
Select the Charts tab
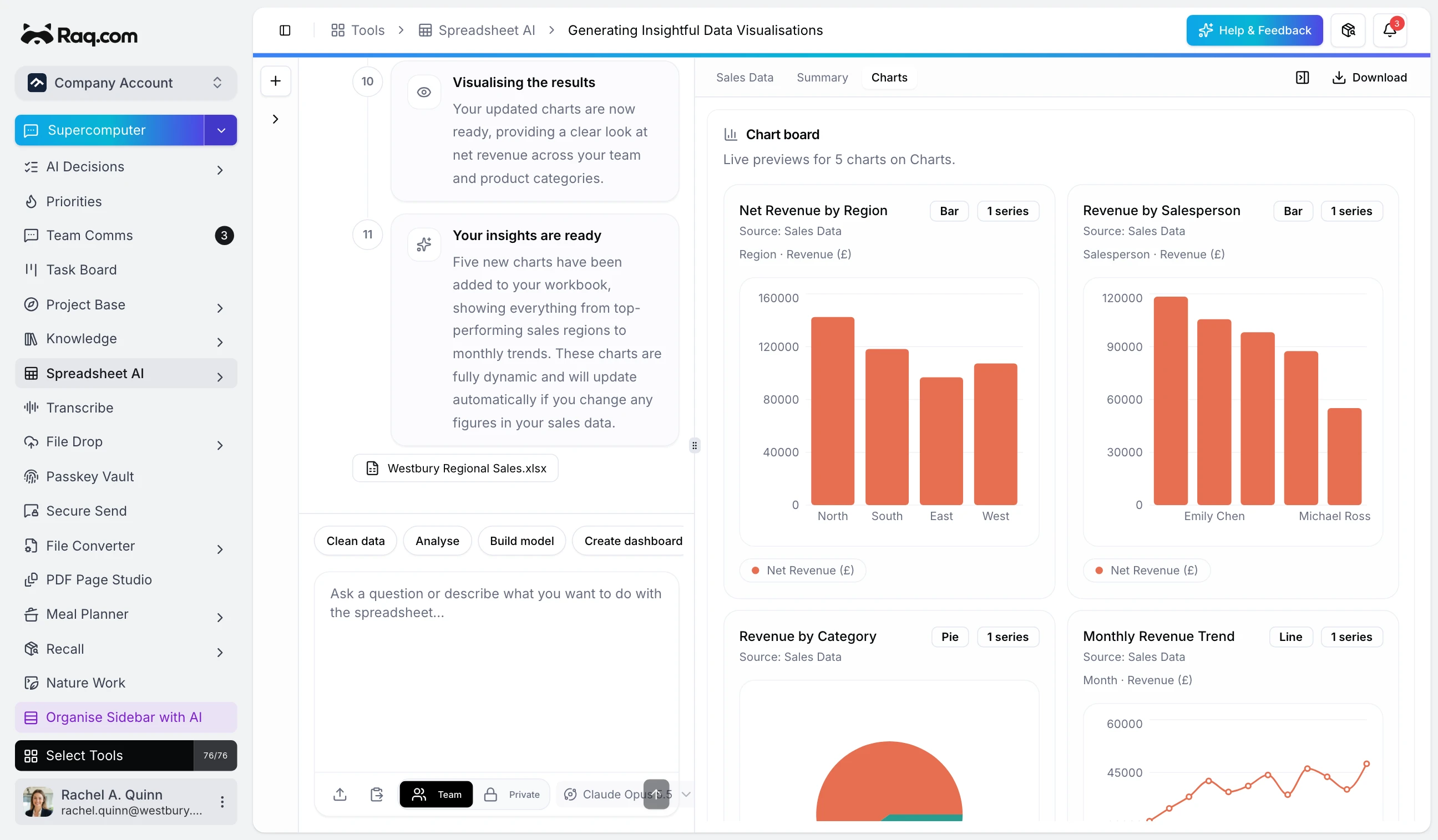pyautogui.click(x=889, y=78)
